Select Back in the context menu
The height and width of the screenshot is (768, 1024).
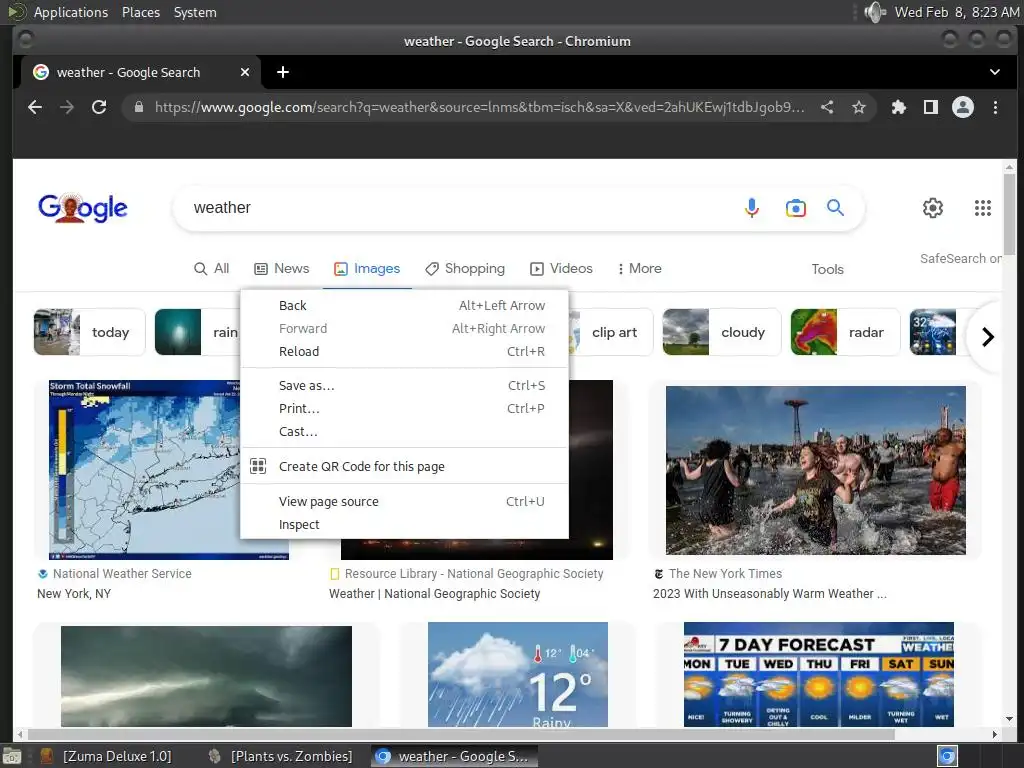pos(404,306)
